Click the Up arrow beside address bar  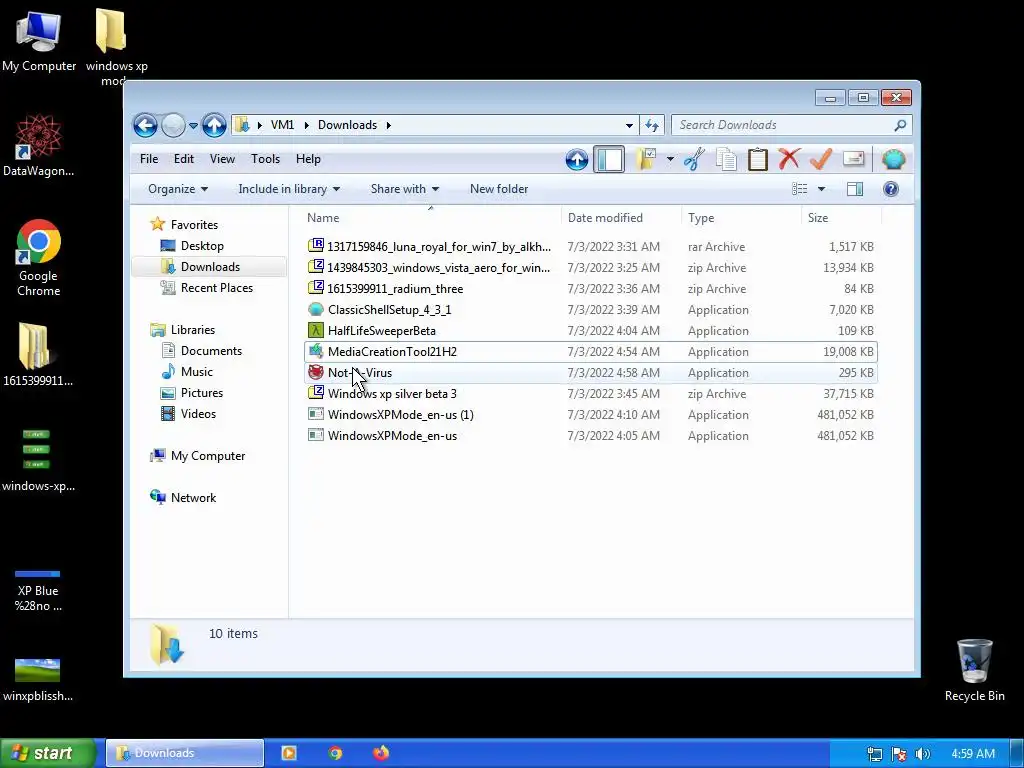click(214, 125)
